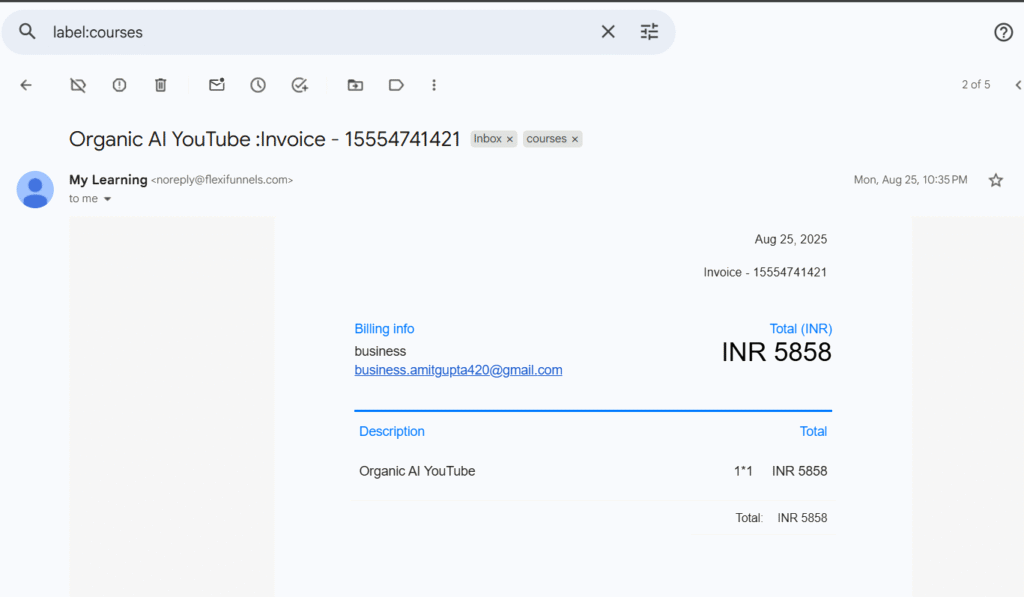
Task: Go back to the email list
Action: pos(26,85)
